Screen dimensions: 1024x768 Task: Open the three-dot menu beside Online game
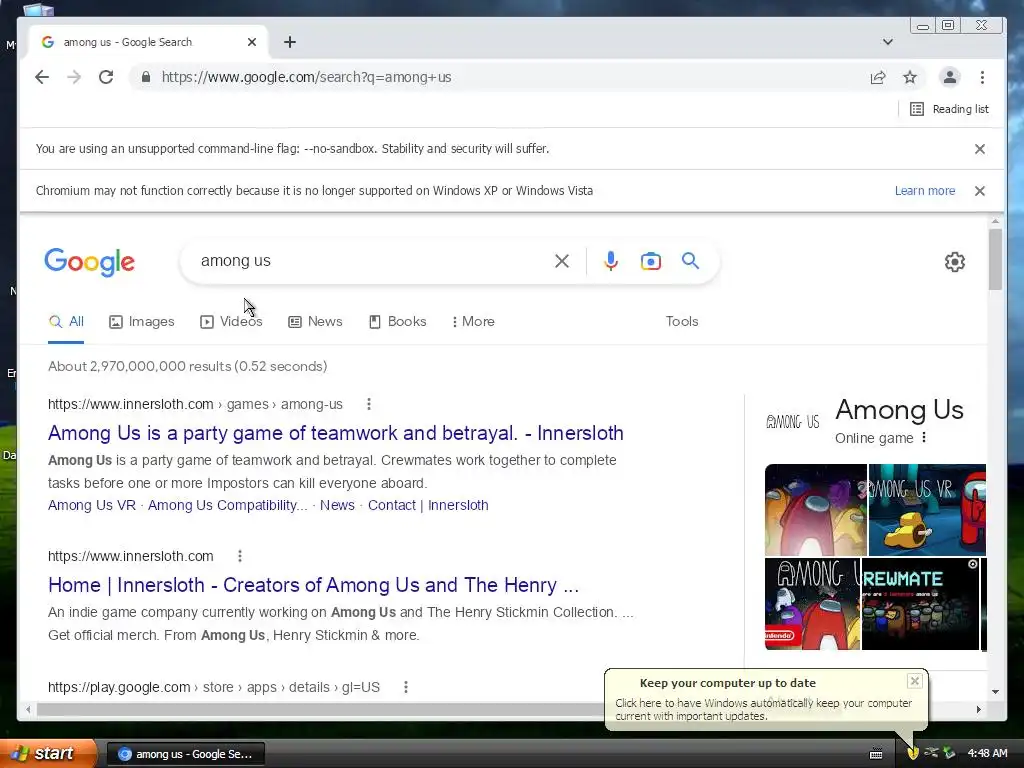pyautogui.click(x=923, y=438)
